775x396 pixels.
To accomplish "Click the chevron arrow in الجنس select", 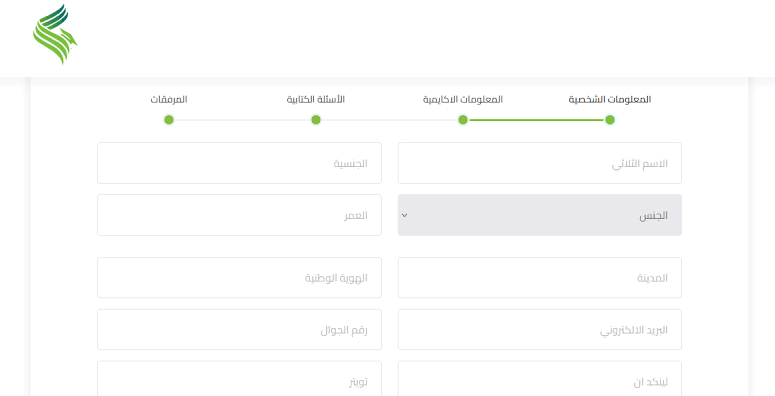I will coord(404,215).
